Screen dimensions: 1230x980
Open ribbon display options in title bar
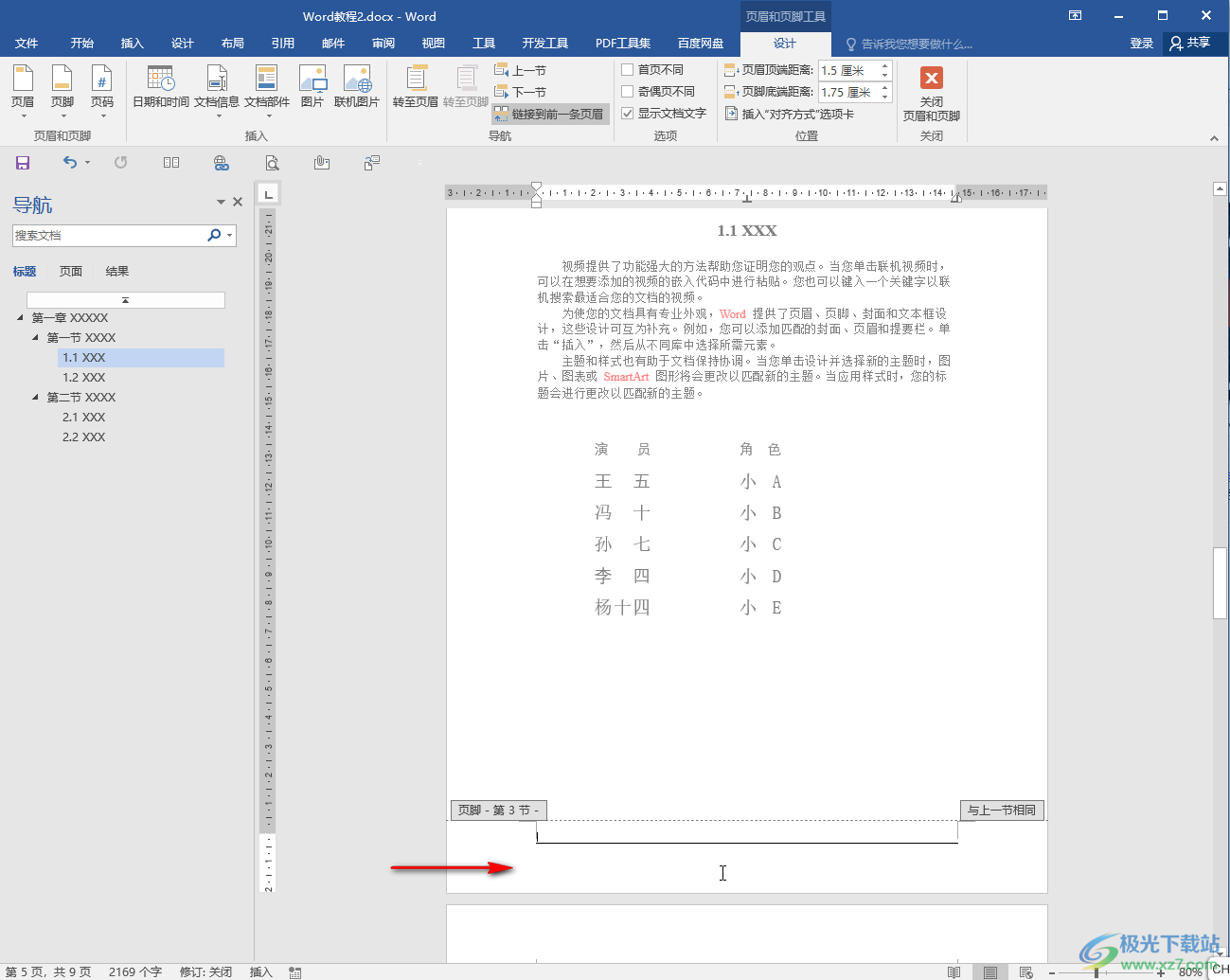tap(1075, 15)
